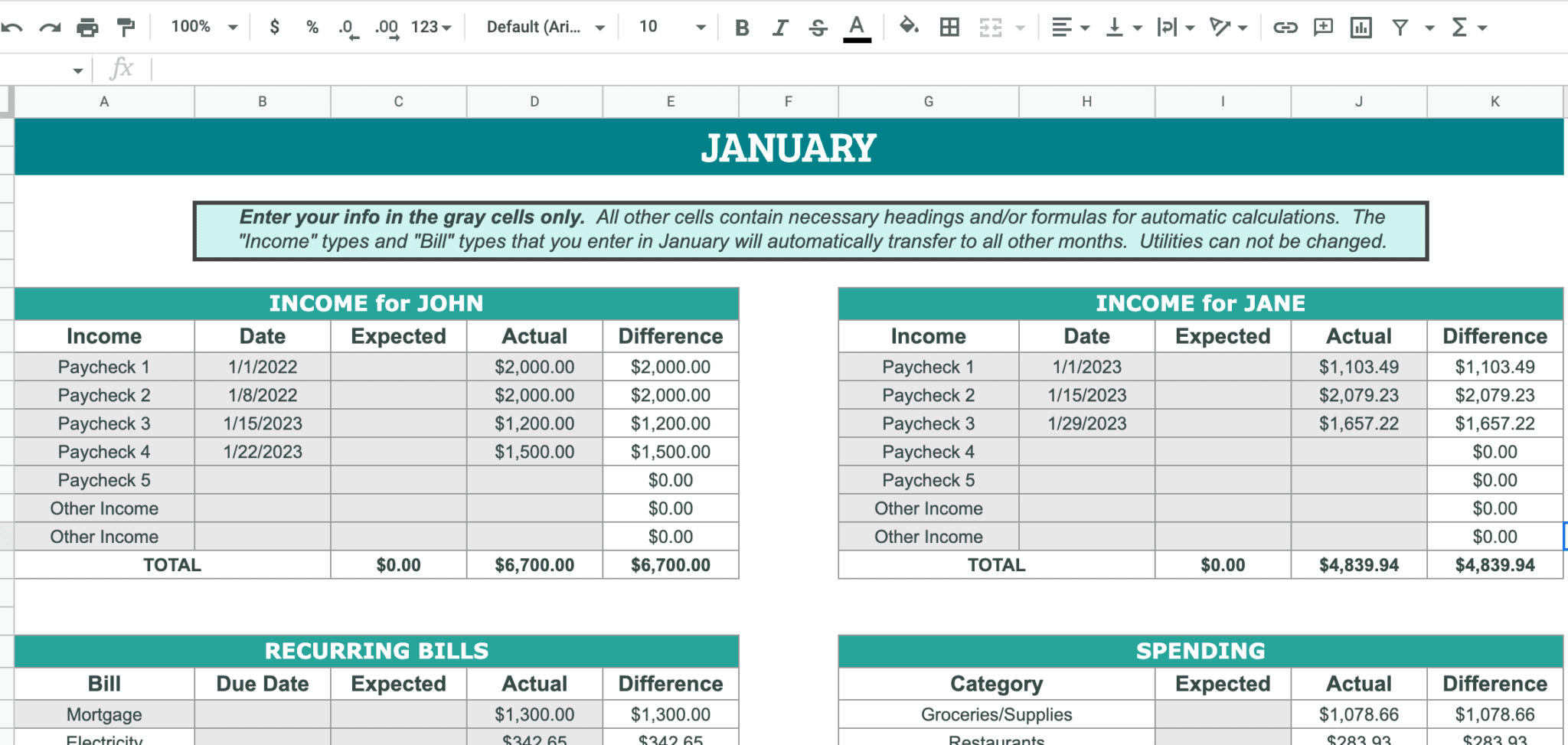Select column A header

pos(104,102)
